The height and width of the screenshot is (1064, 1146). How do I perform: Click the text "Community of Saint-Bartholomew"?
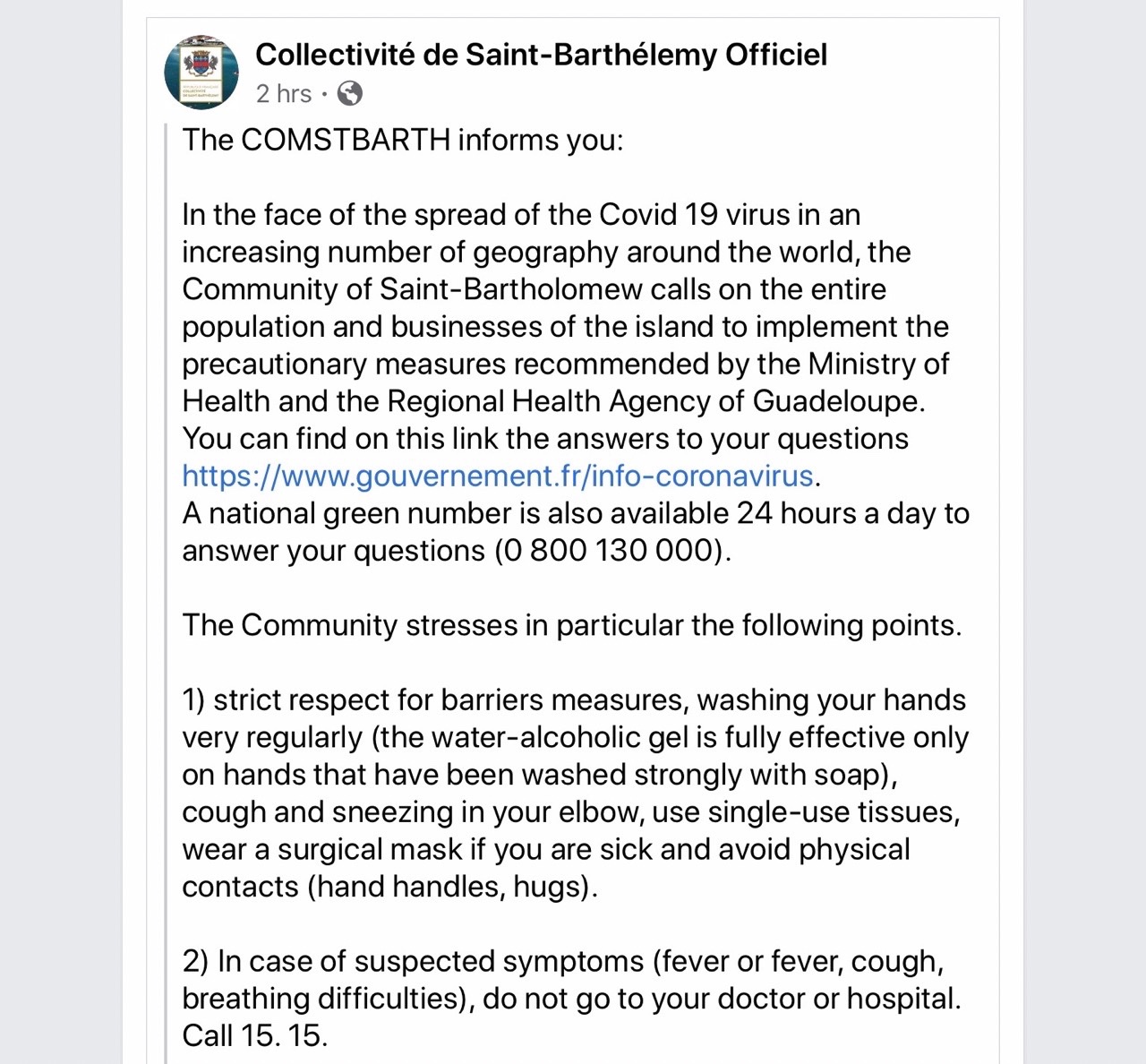click(412, 289)
